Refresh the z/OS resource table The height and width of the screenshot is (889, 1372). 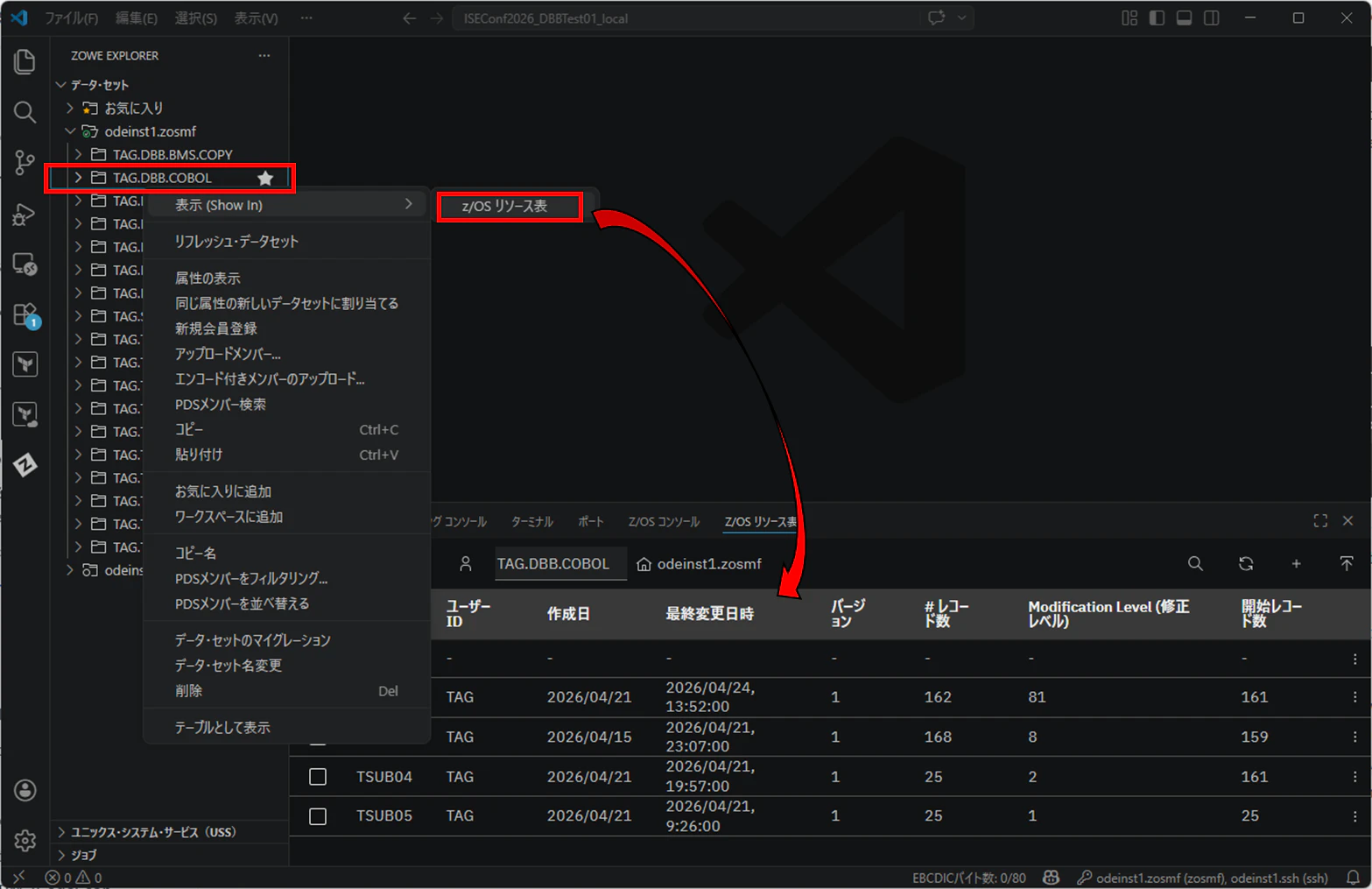pos(1246,564)
